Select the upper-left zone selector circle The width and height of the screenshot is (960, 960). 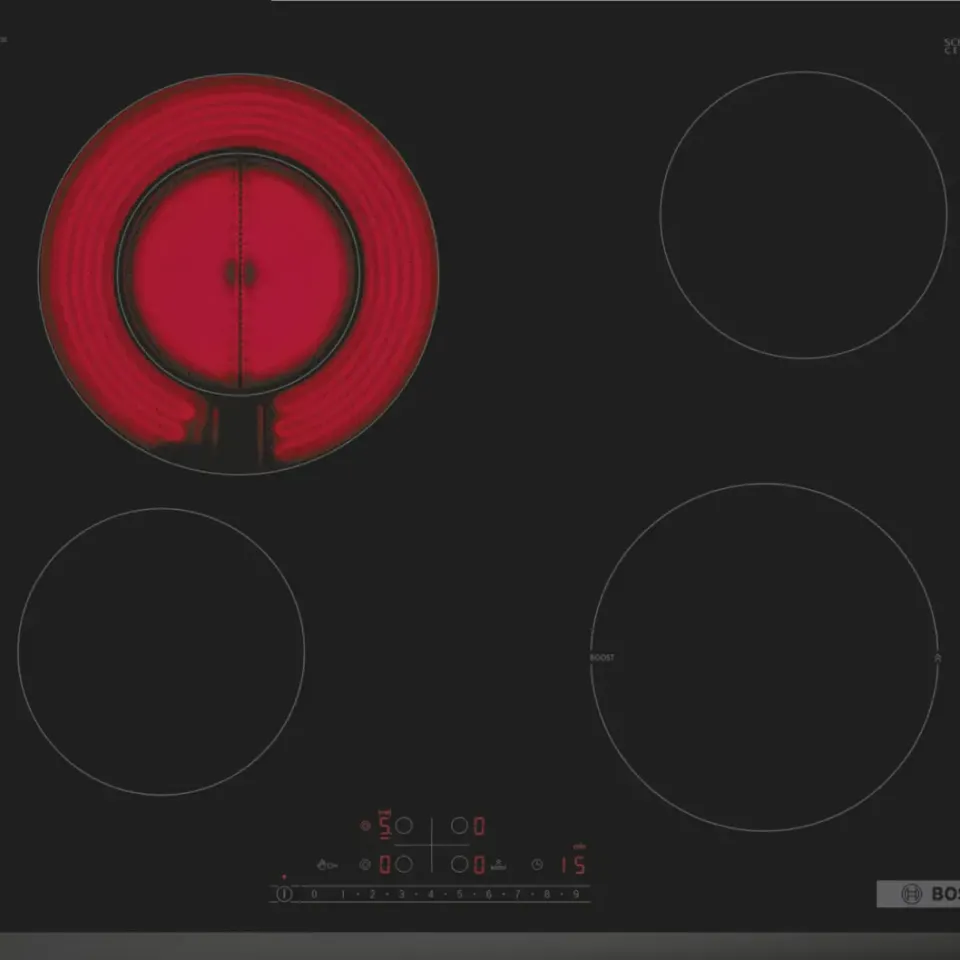tap(403, 825)
